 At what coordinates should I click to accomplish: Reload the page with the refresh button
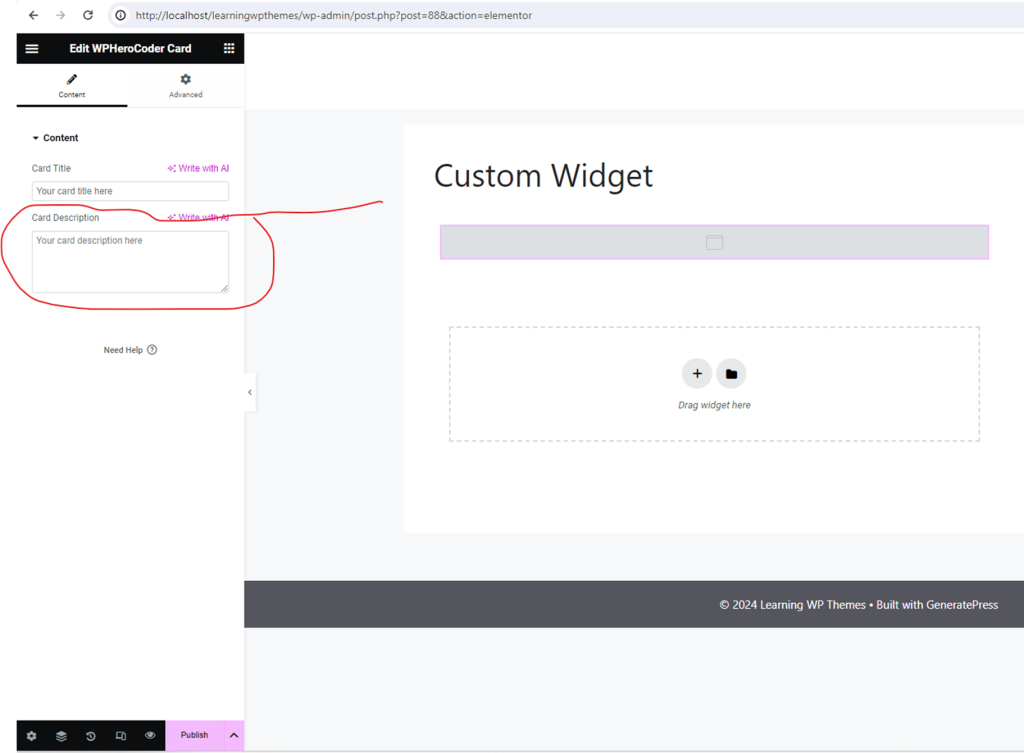click(88, 15)
